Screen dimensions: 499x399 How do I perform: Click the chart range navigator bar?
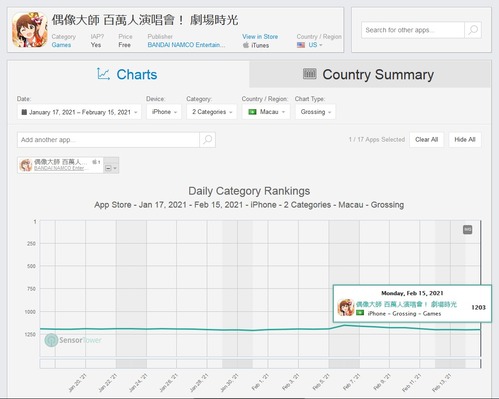[260, 364]
